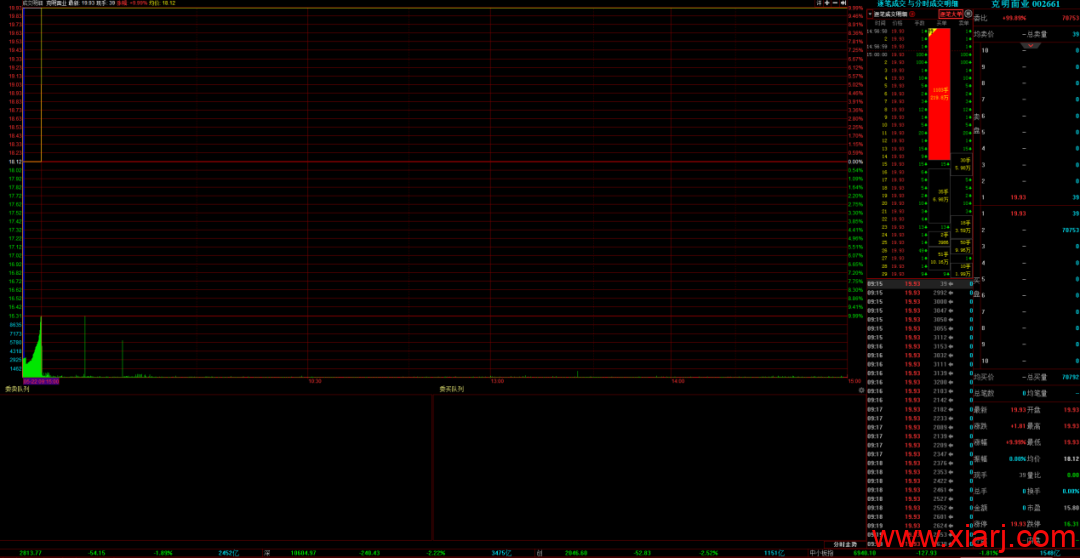Click the large red 1103手 block
This screenshot has height=558, width=1080.
[939, 94]
